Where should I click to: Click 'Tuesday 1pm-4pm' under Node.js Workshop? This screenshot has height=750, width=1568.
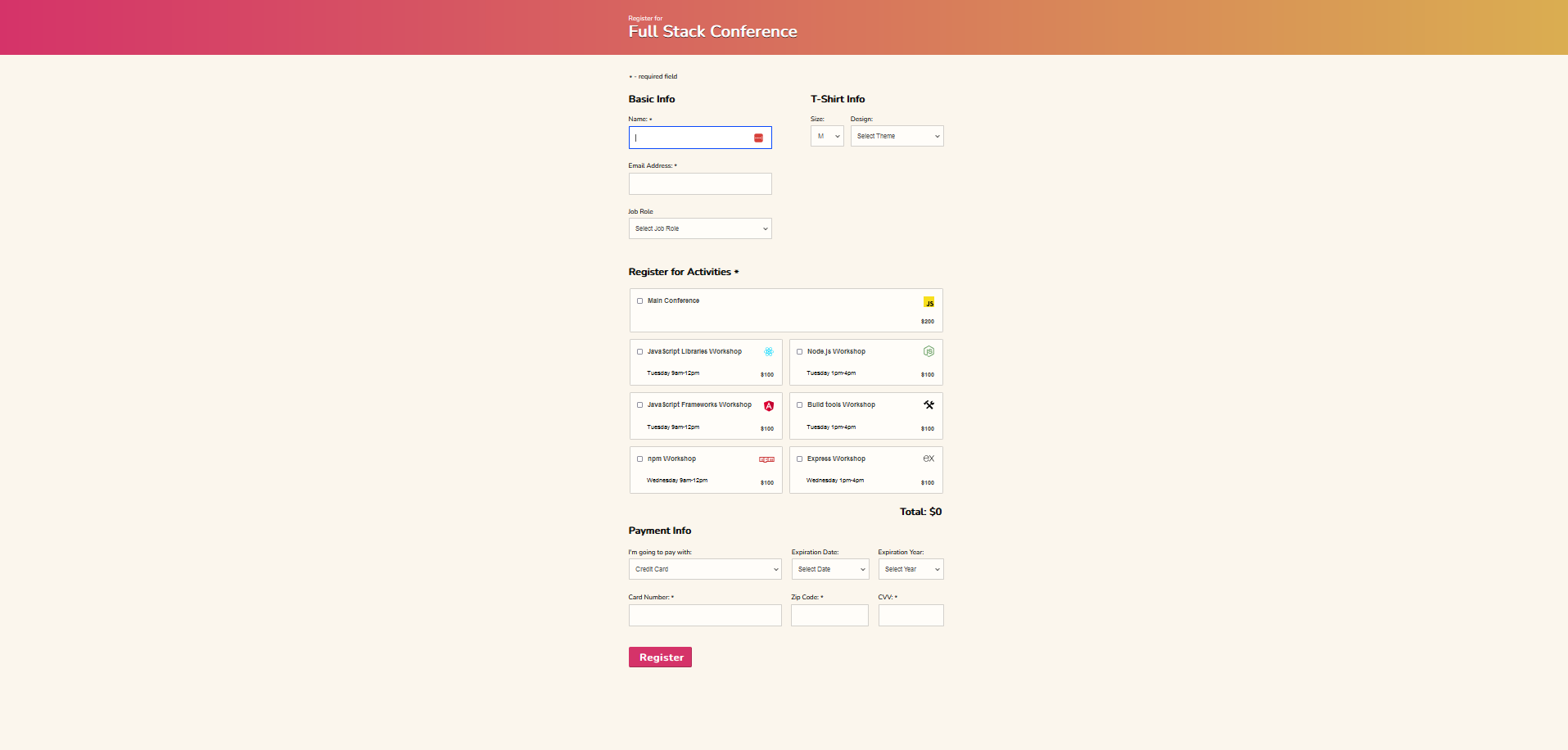coord(831,373)
